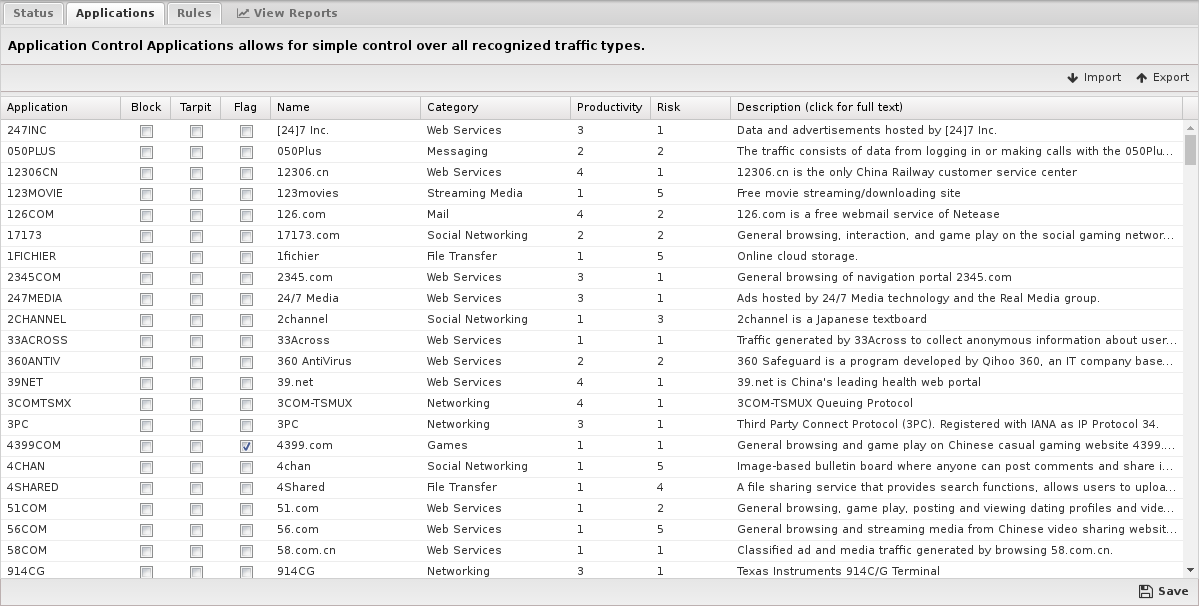The width and height of the screenshot is (1199, 606).
Task: Click the Flag column header
Action: pyautogui.click(x=245, y=107)
